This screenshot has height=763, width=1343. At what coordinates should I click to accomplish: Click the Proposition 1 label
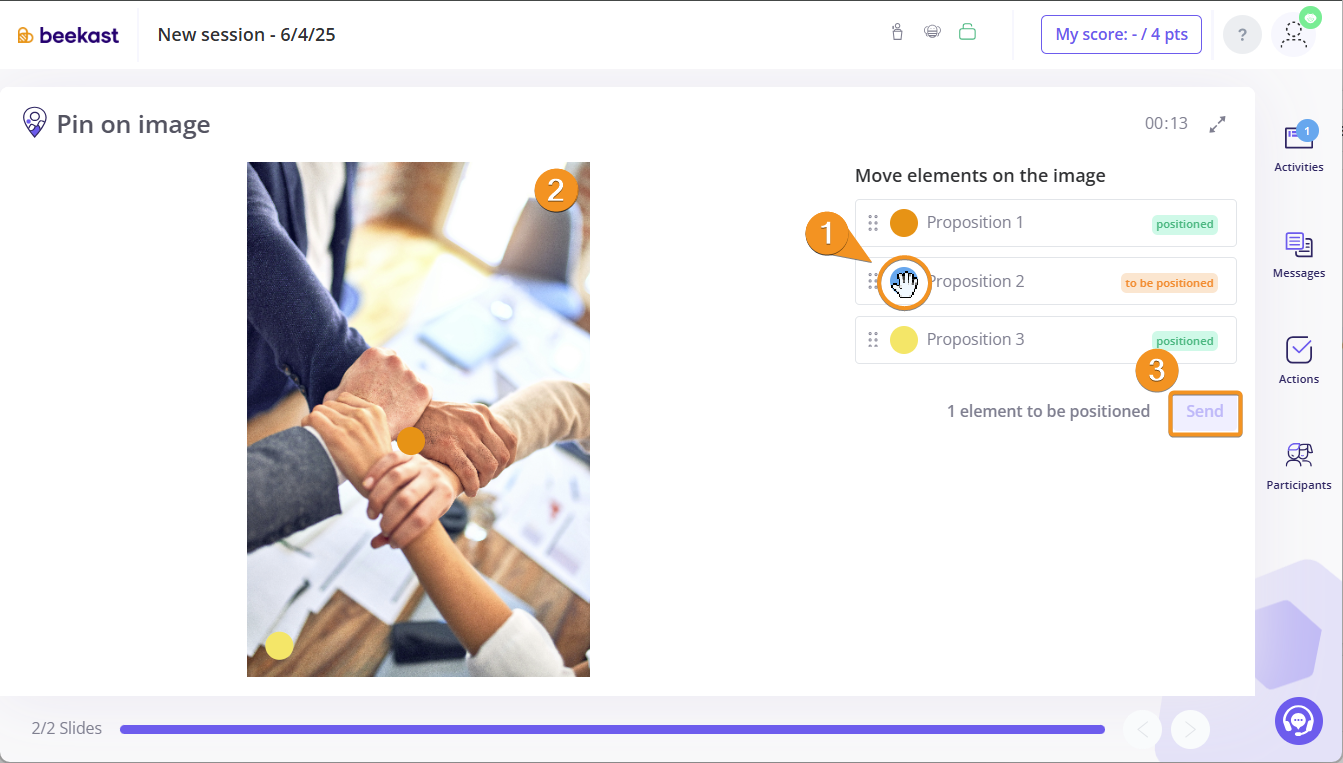point(975,222)
